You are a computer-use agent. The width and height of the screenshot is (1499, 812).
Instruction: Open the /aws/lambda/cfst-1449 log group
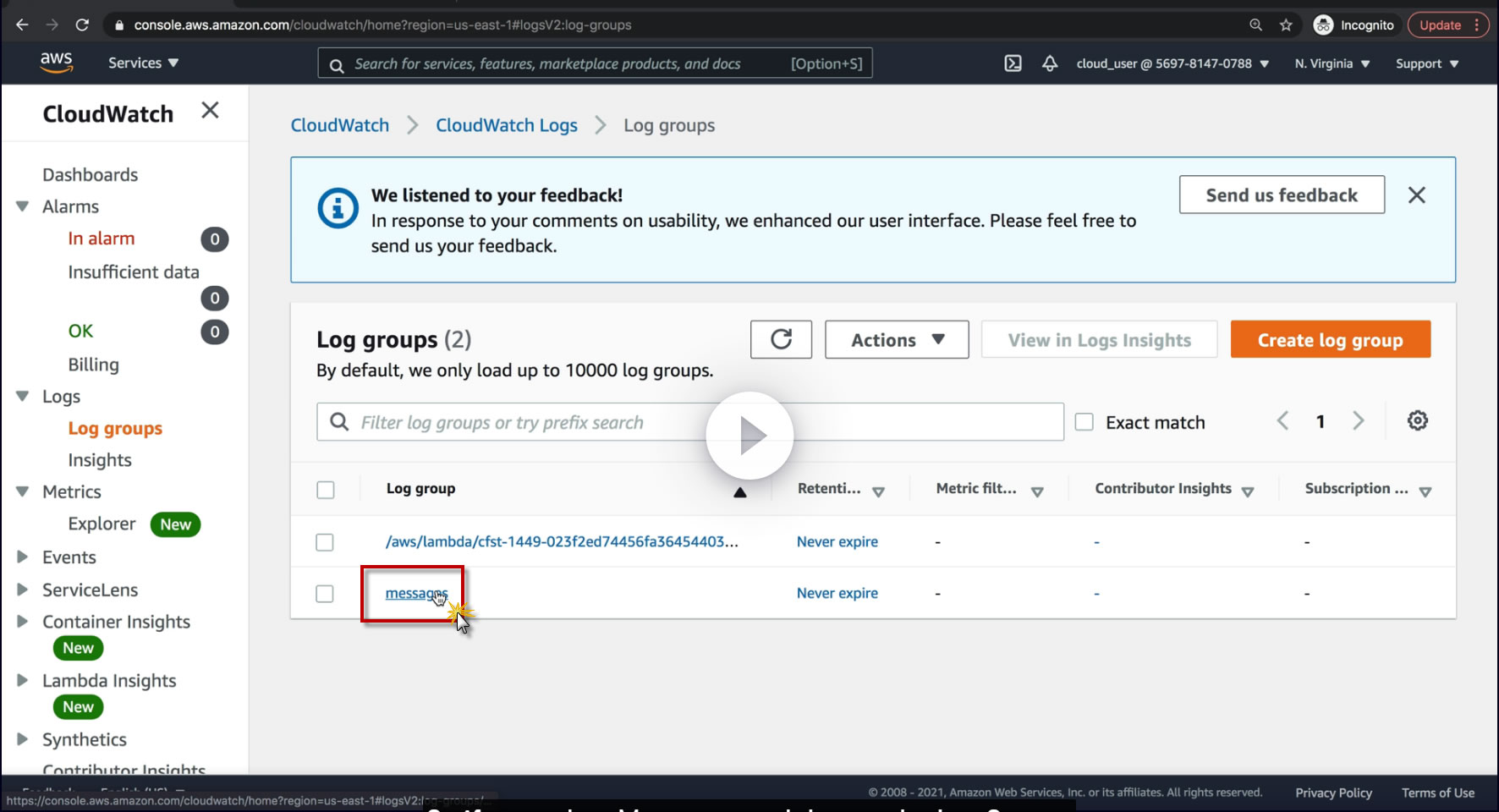click(x=562, y=541)
